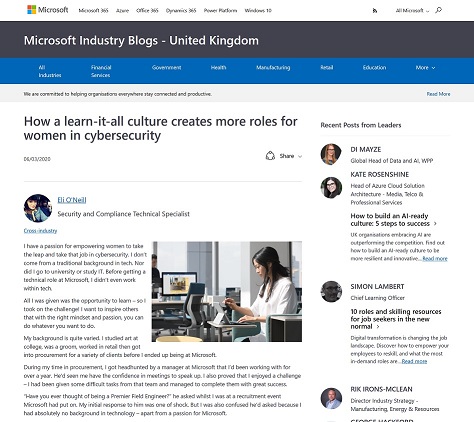Select the Retail tab
474x422 pixels.
click(327, 68)
